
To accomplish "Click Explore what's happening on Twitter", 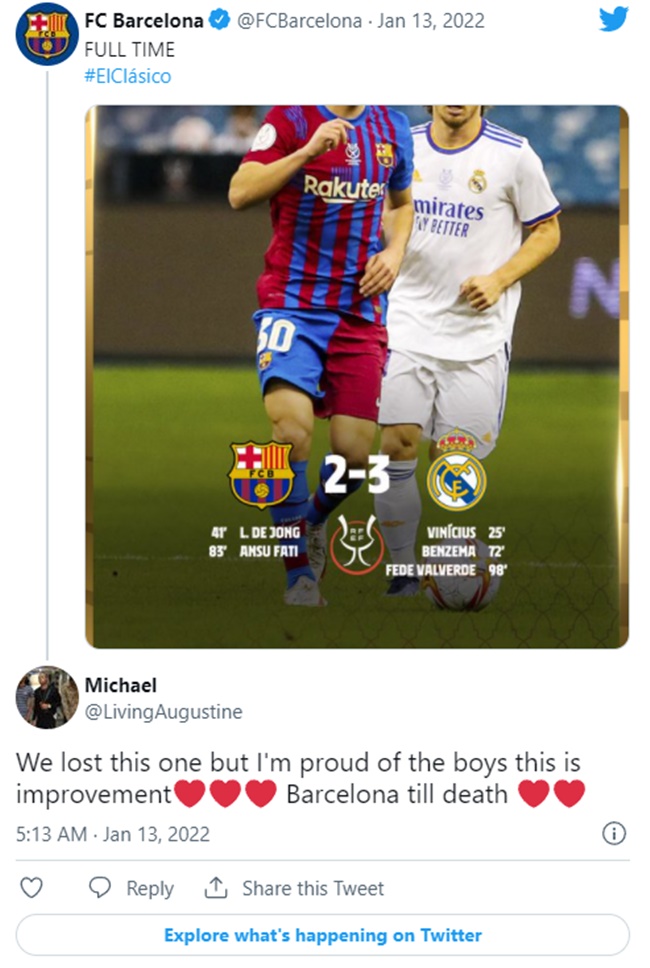I will tap(325, 936).
